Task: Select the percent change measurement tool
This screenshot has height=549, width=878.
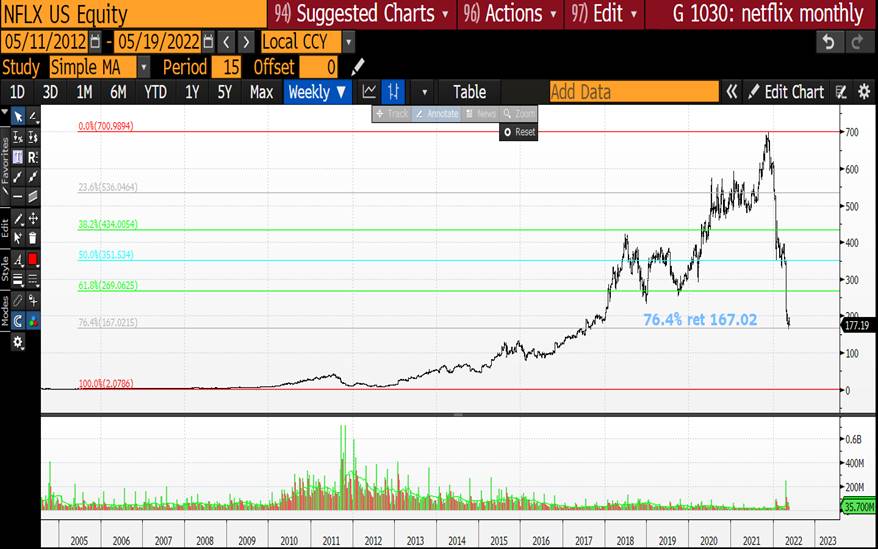Action: (x=18, y=137)
